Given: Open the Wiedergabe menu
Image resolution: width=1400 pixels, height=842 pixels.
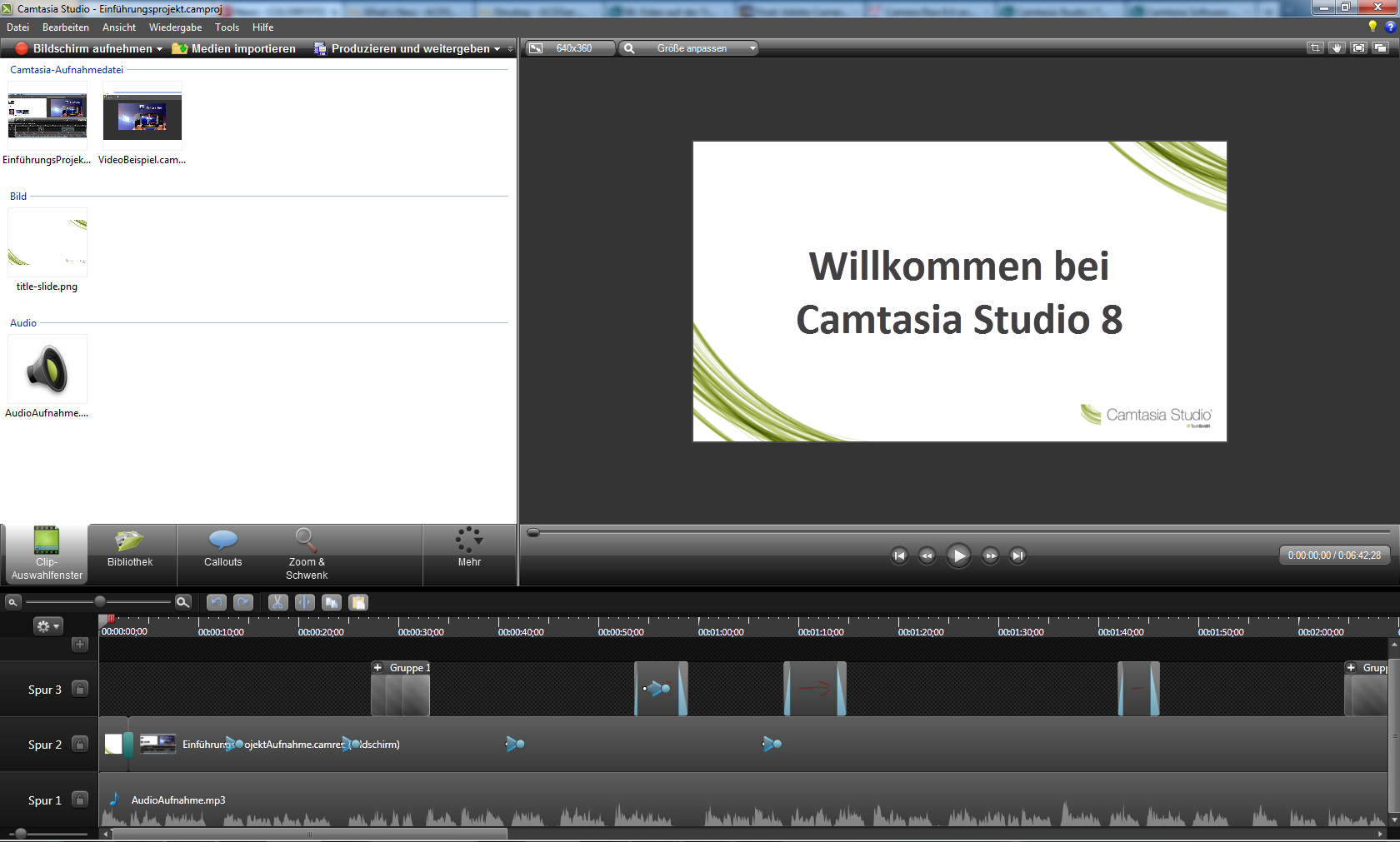Looking at the screenshot, I should pyautogui.click(x=175, y=27).
